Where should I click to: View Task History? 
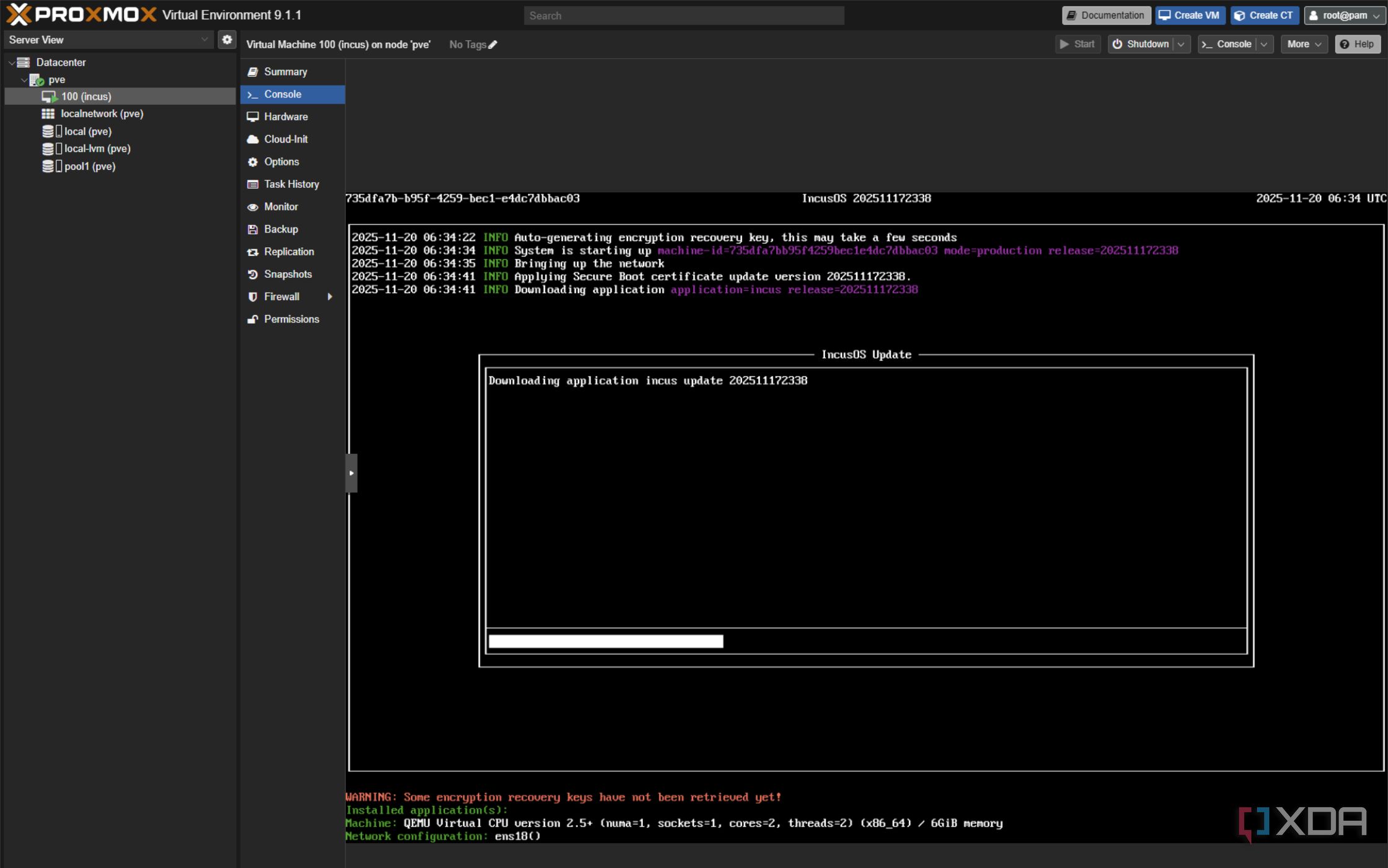click(292, 184)
